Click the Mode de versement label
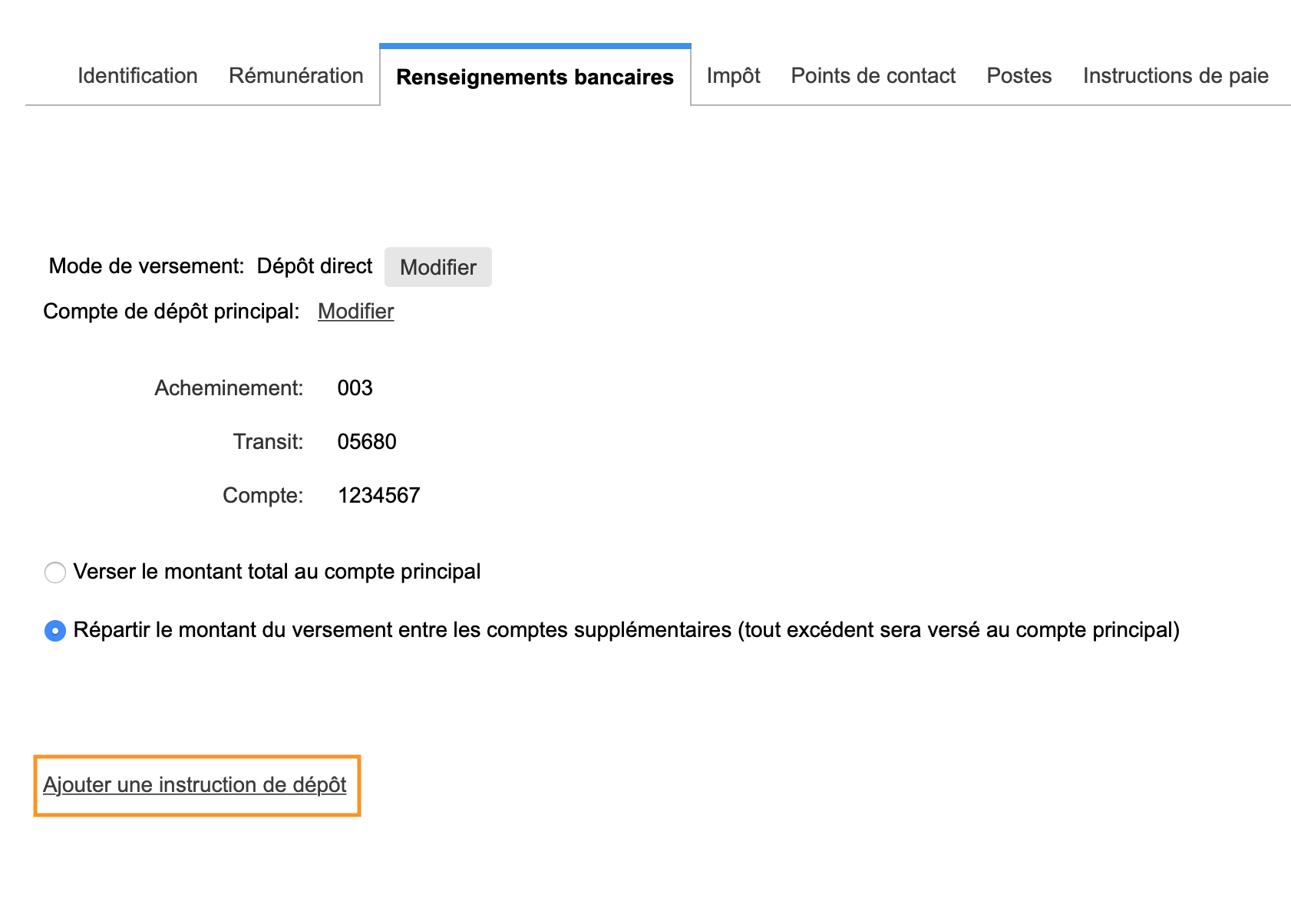This screenshot has height=924, width=1291. [147, 266]
